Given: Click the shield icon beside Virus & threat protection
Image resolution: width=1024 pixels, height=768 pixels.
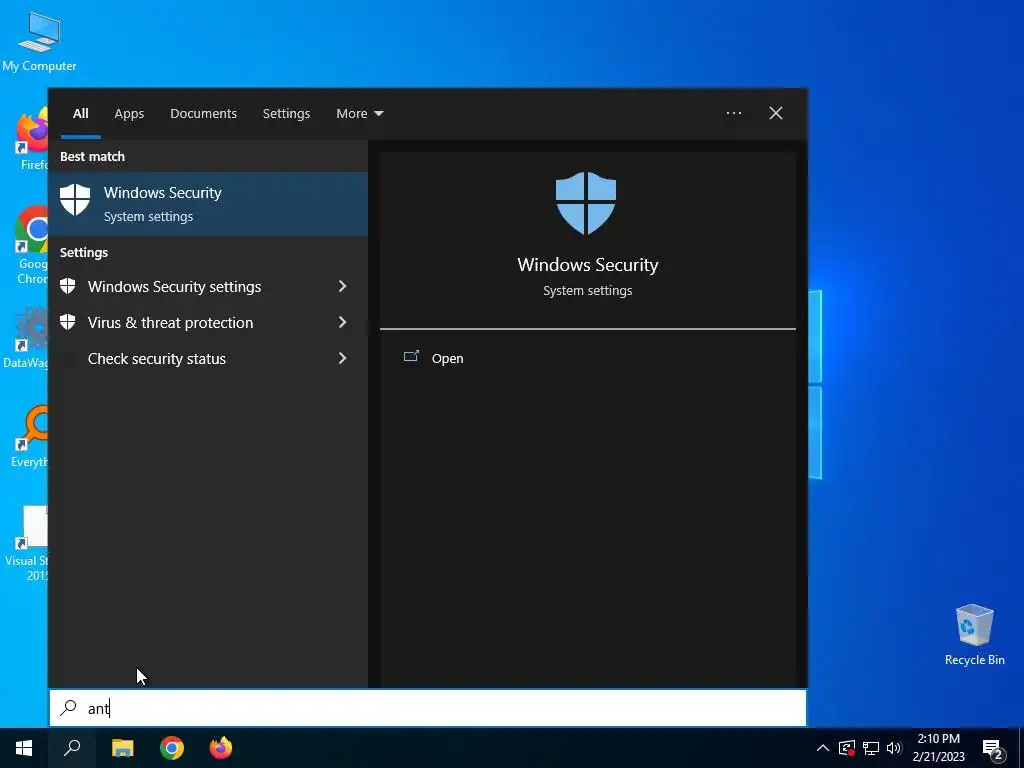Looking at the screenshot, I should (x=67, y=322).
